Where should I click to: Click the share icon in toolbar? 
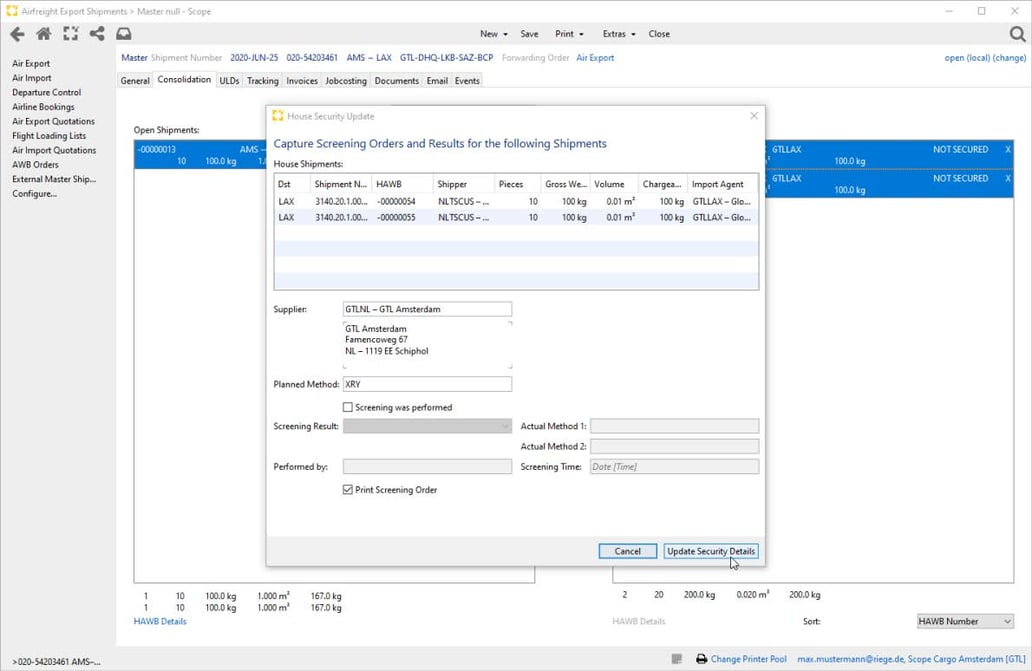coord(97,34)
